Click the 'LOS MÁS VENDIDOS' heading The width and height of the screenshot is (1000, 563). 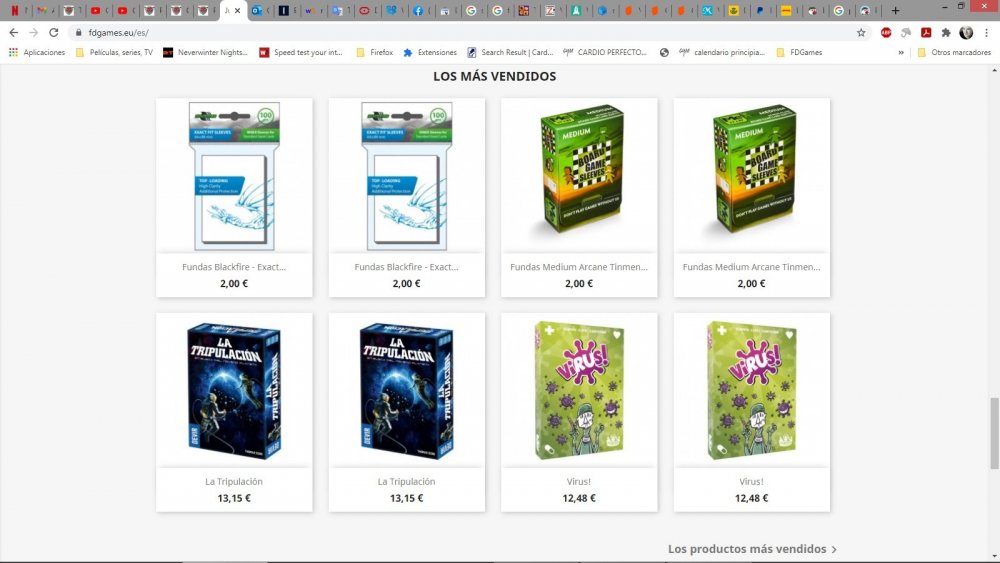(494, 77)
